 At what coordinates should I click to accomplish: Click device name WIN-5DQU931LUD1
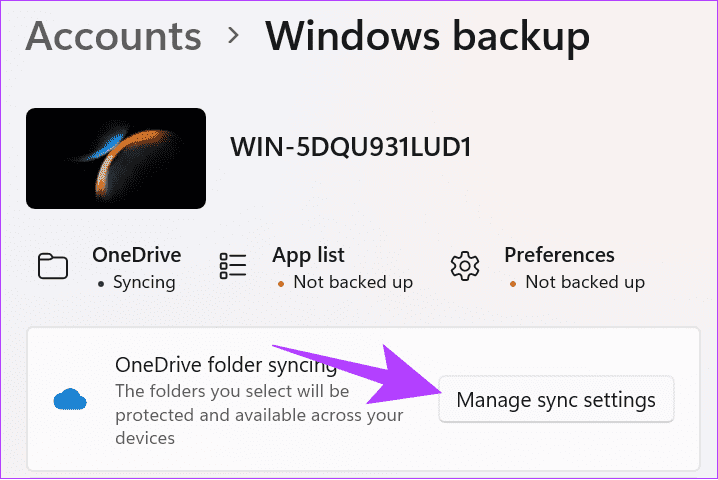point(351,147)
